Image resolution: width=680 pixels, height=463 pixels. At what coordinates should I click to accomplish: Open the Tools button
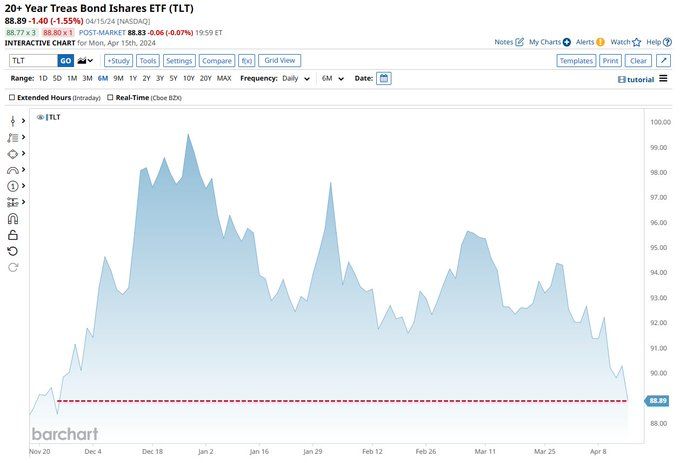coord(148,61)
